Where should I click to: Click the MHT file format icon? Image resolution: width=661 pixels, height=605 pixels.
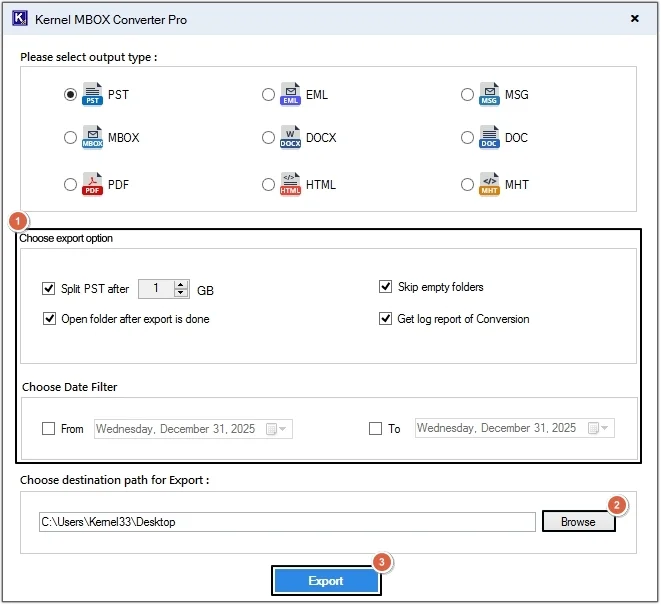[x=489, y=185]
